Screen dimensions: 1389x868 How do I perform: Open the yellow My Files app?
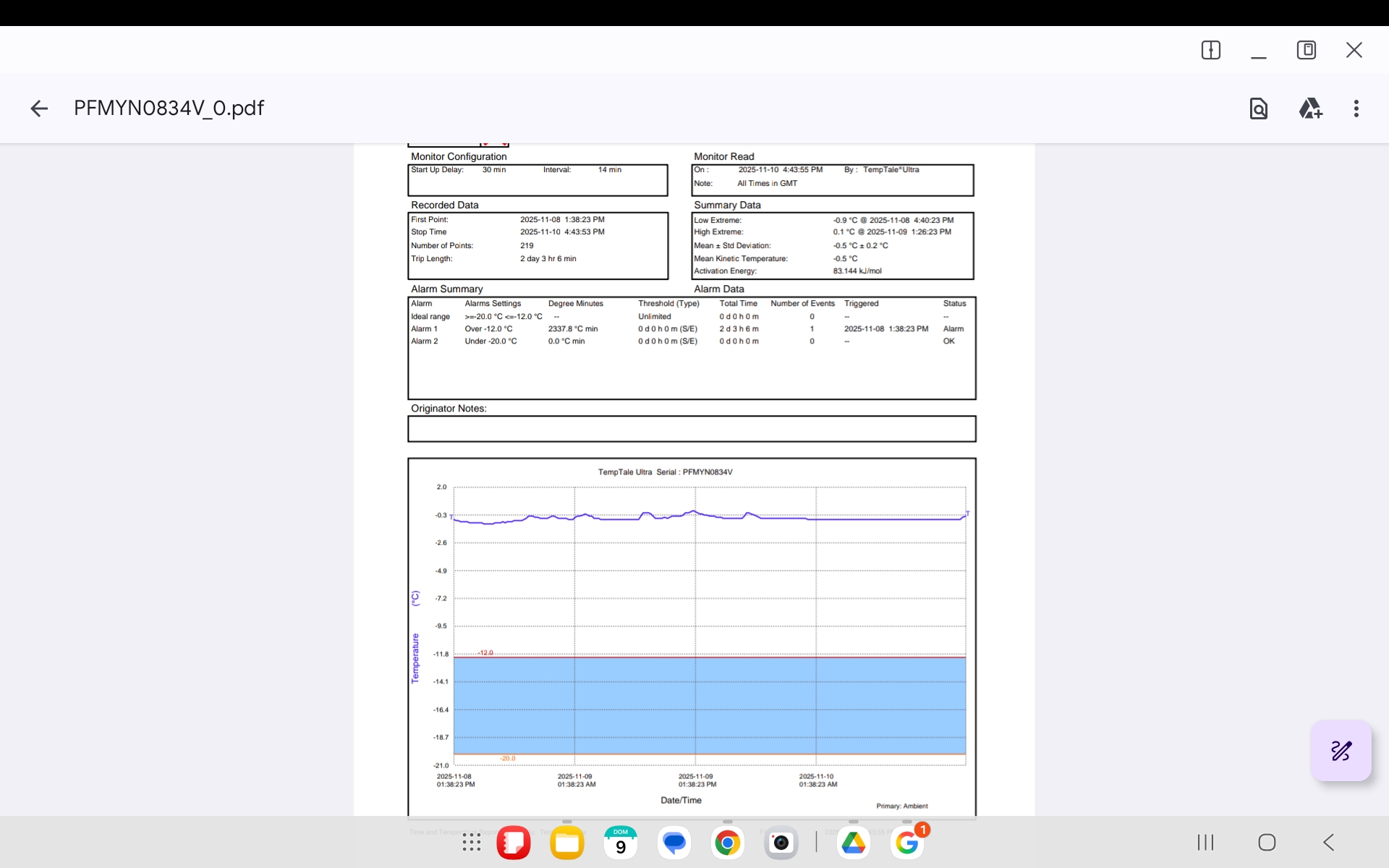pyautogui.click(x=566, y=842)
